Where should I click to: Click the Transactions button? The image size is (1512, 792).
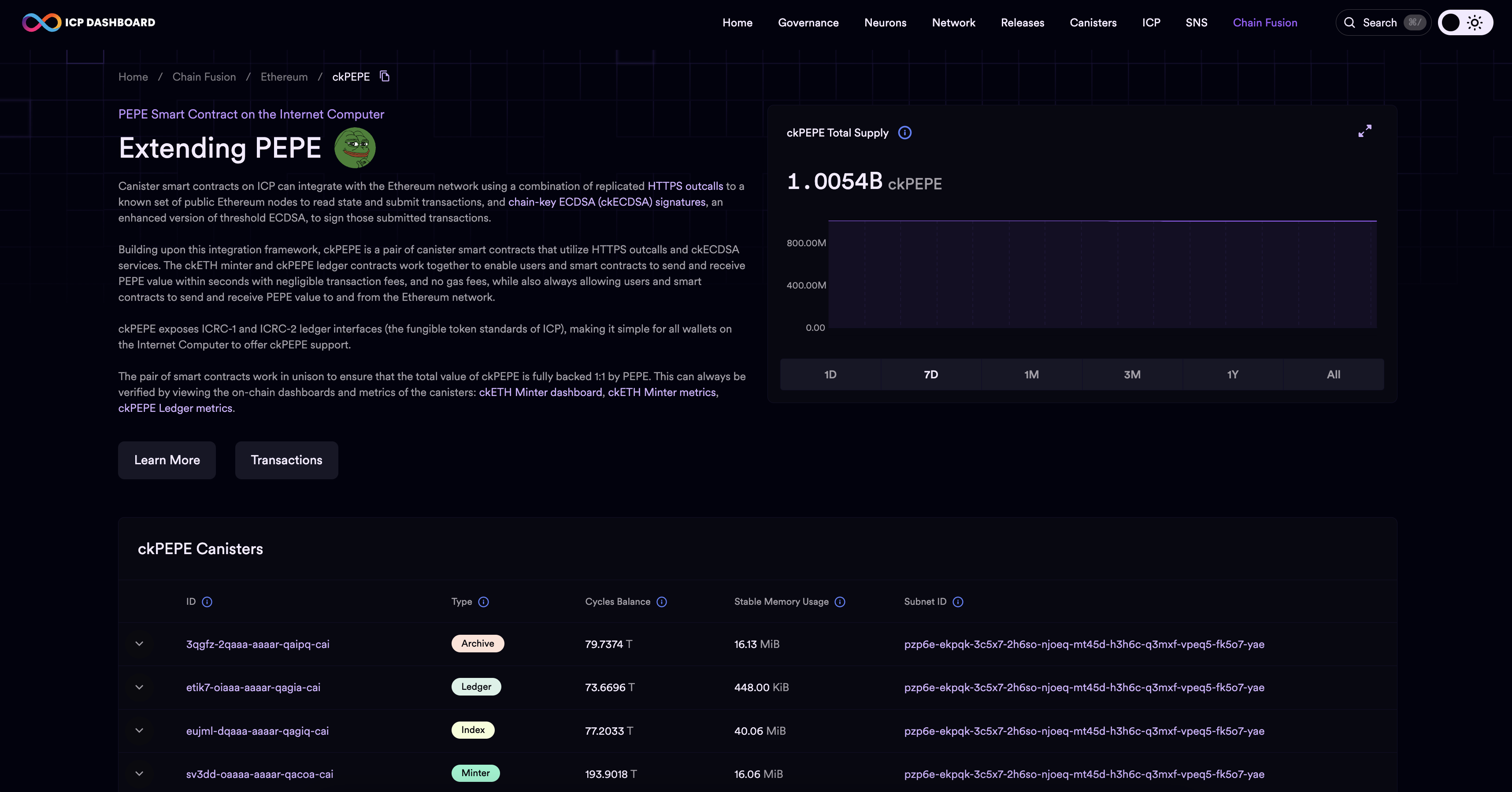pyautogui.click(x=286, y=460)
